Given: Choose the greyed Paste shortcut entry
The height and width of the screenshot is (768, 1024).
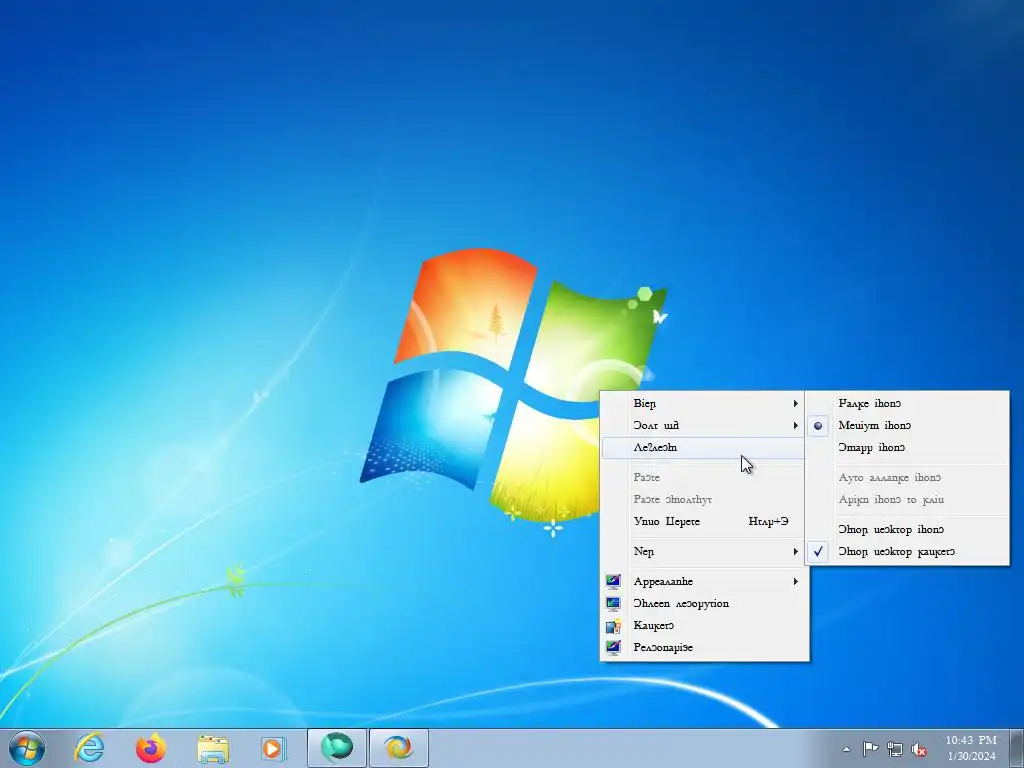Looking at the screenshot, I should pos(704,500).
